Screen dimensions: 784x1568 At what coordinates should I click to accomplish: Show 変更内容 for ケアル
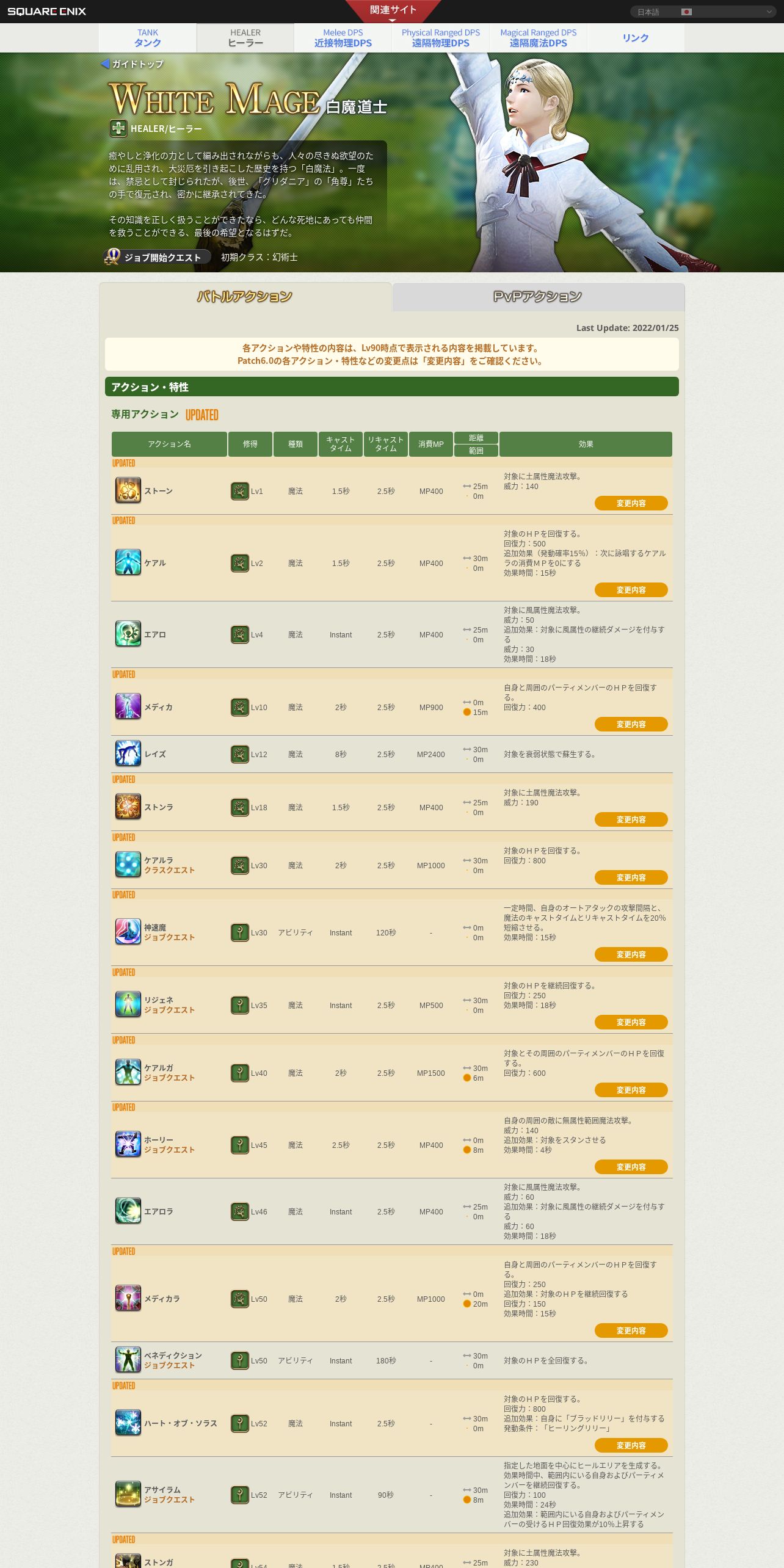(x=631, y=590)
